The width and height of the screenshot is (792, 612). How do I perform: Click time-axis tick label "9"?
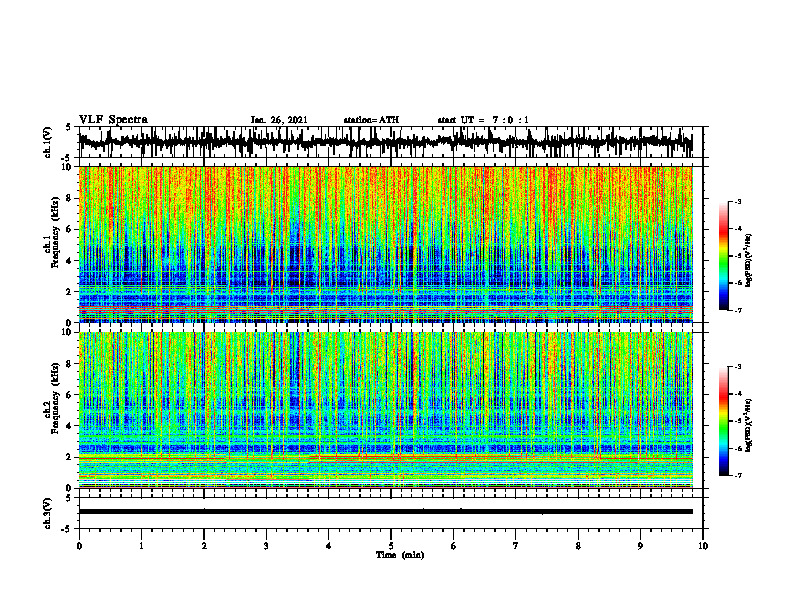[x=640, y=546]
